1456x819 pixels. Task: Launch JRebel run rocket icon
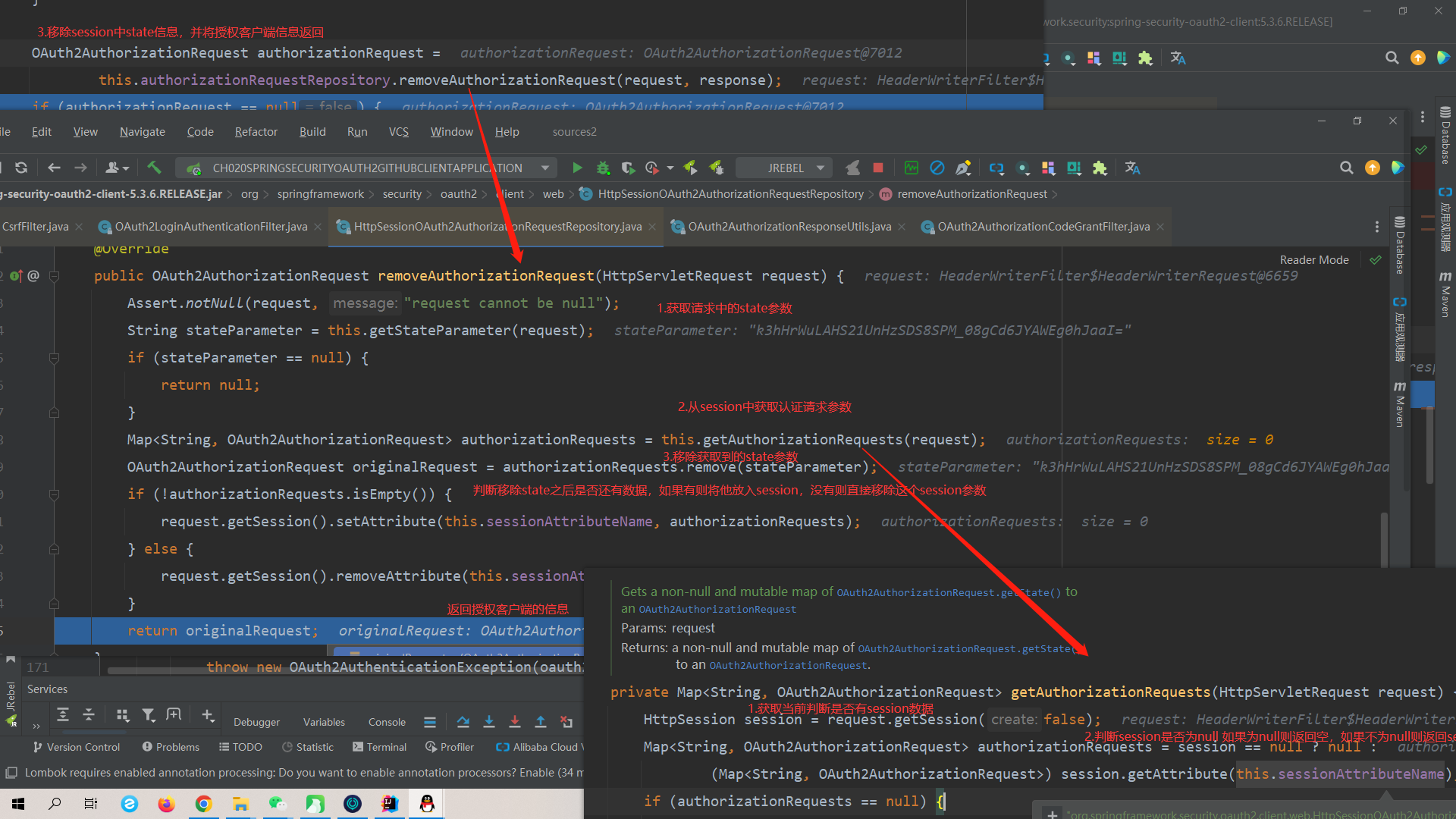(x=690, y=168)
